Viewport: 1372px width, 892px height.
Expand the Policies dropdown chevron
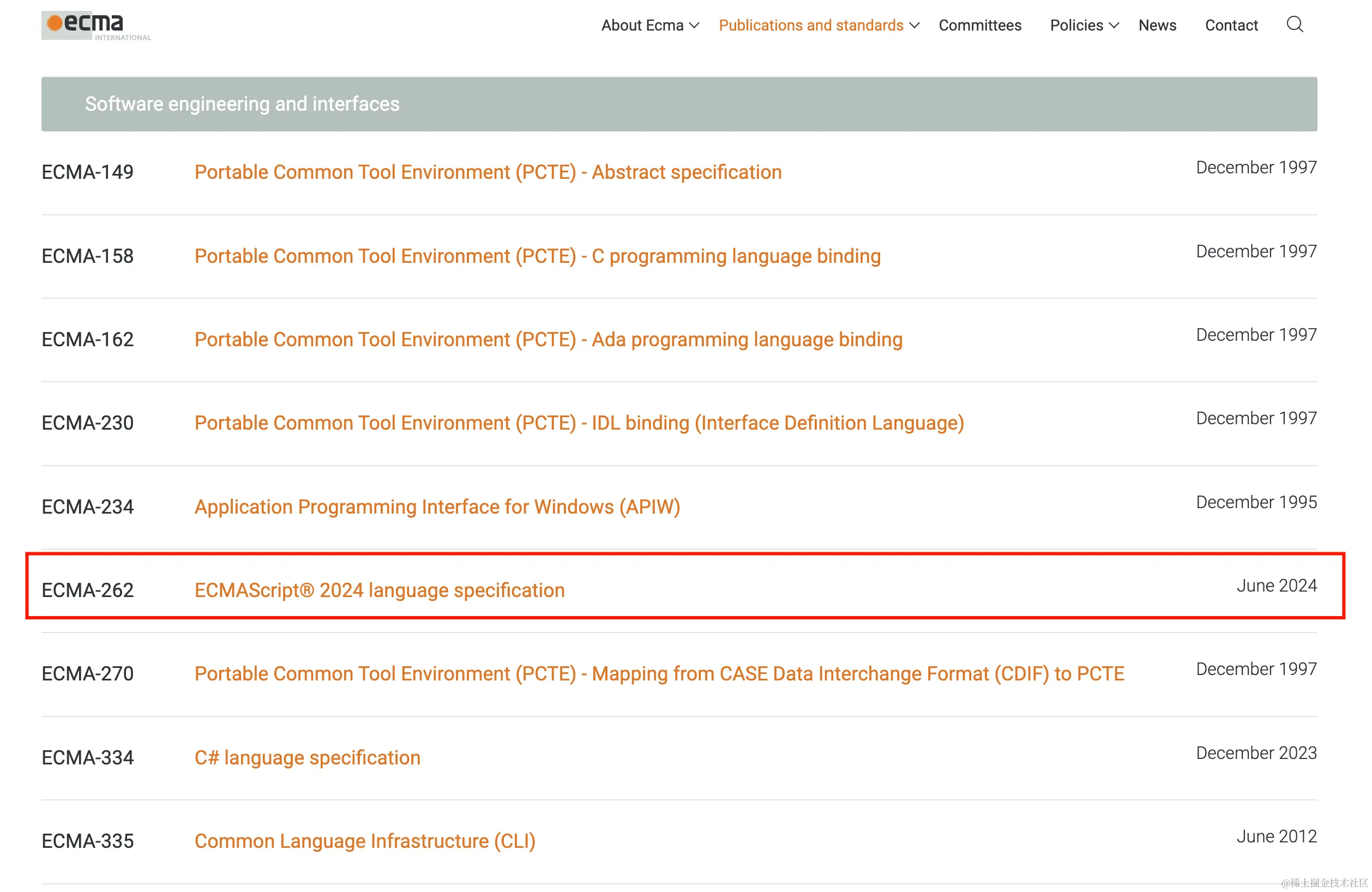point(1114,26)
